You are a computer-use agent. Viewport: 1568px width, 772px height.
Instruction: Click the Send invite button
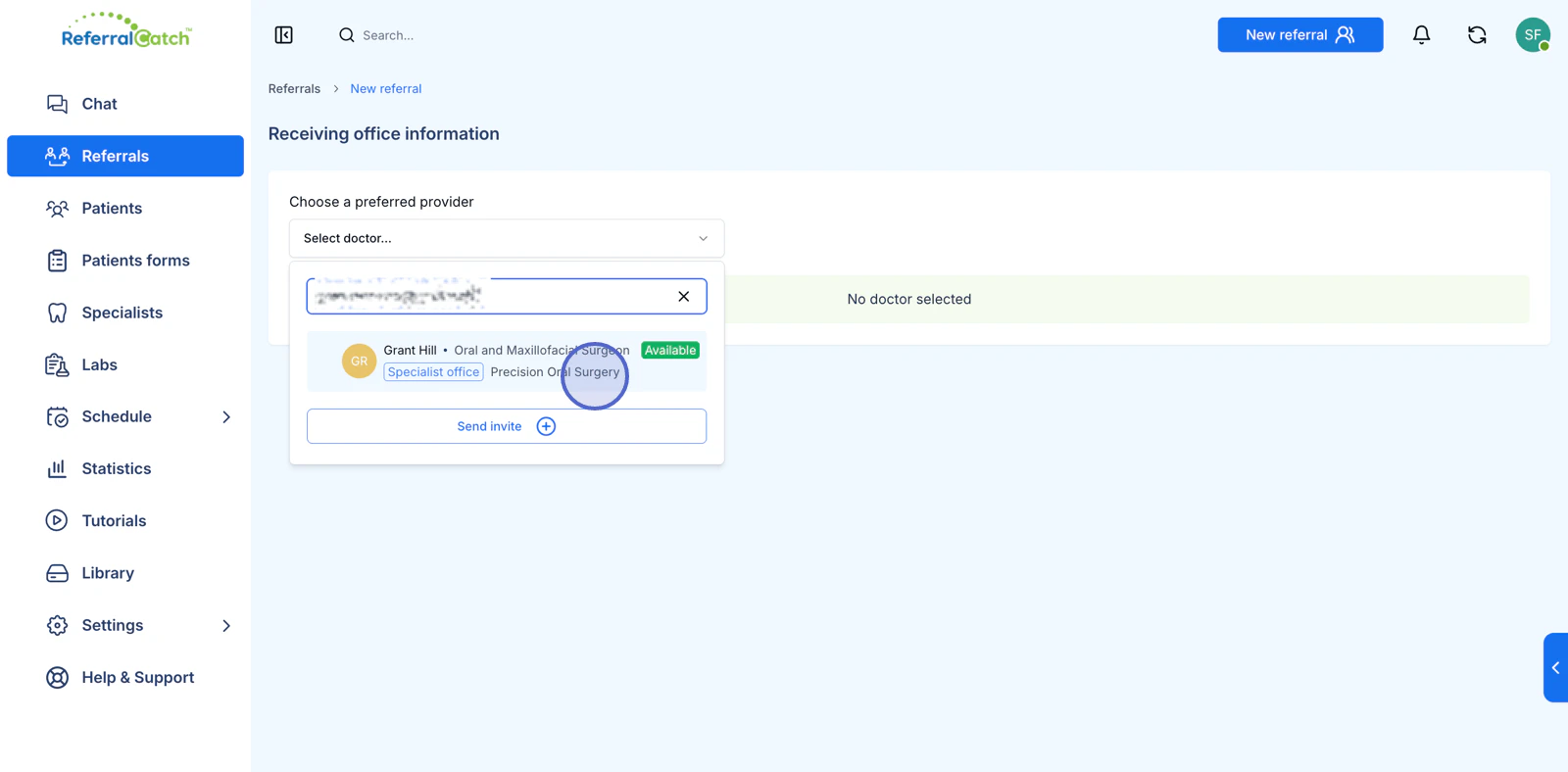pos(507,426)
